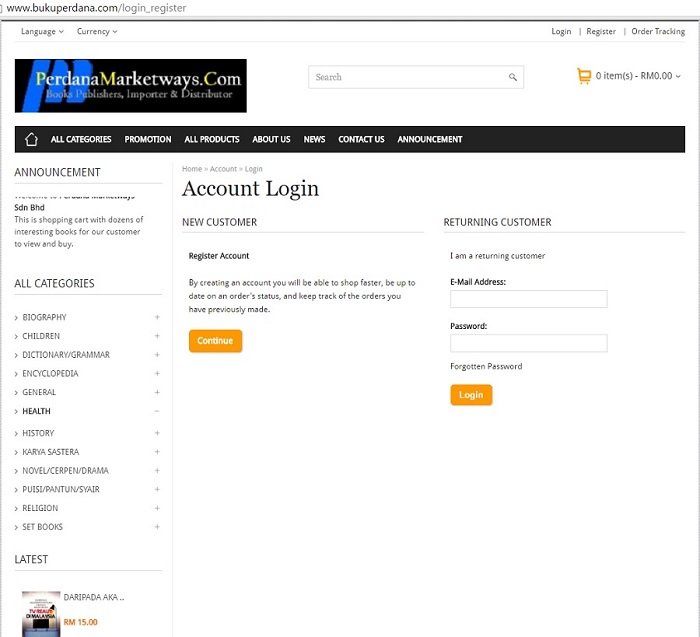Expand NOVEL/CERPEN/DRAMA plus sign
This screenshot has height=637, width=700.
point(157,470)
